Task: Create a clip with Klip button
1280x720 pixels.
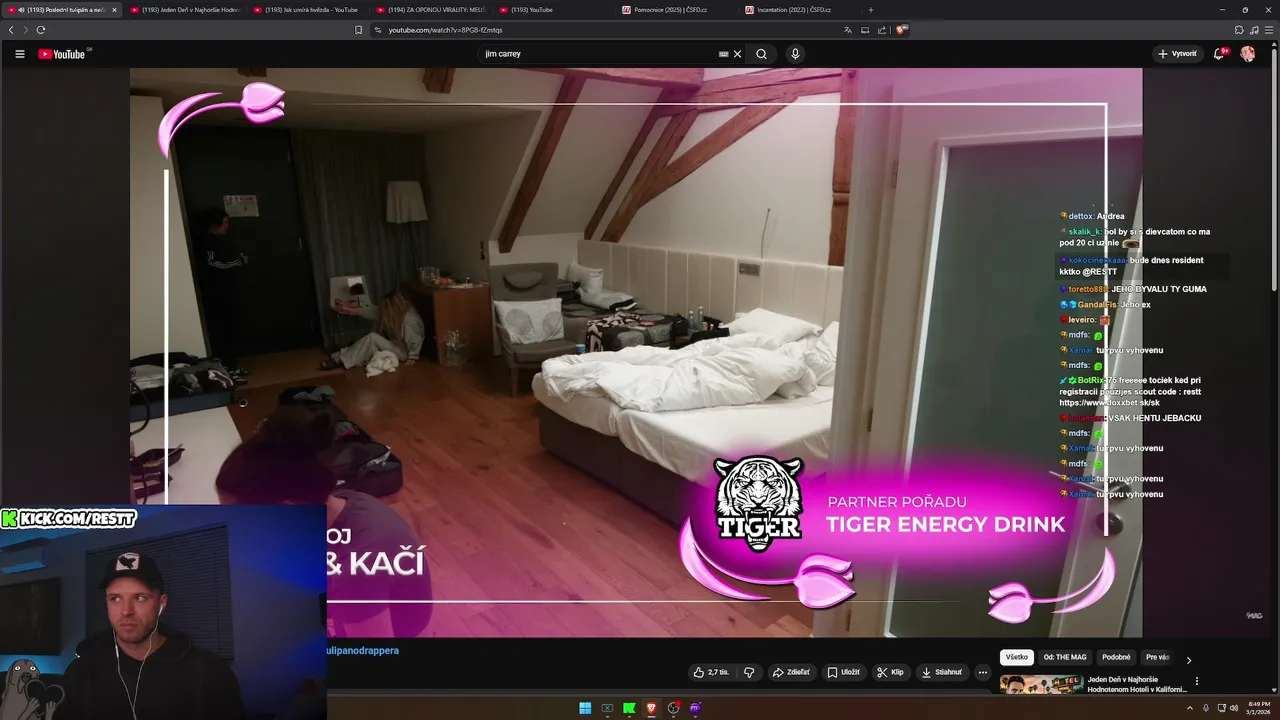Action: (890, 672)
